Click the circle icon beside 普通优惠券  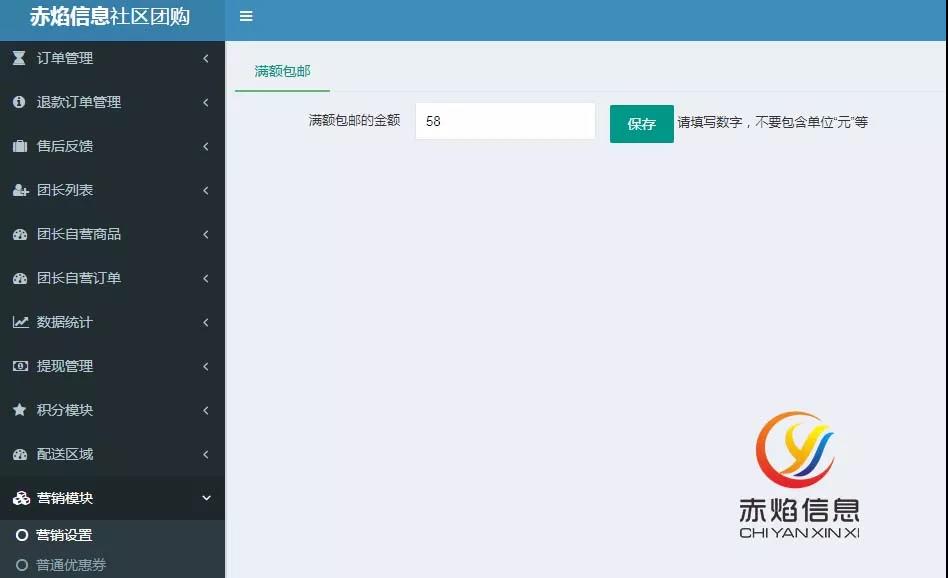22,565
